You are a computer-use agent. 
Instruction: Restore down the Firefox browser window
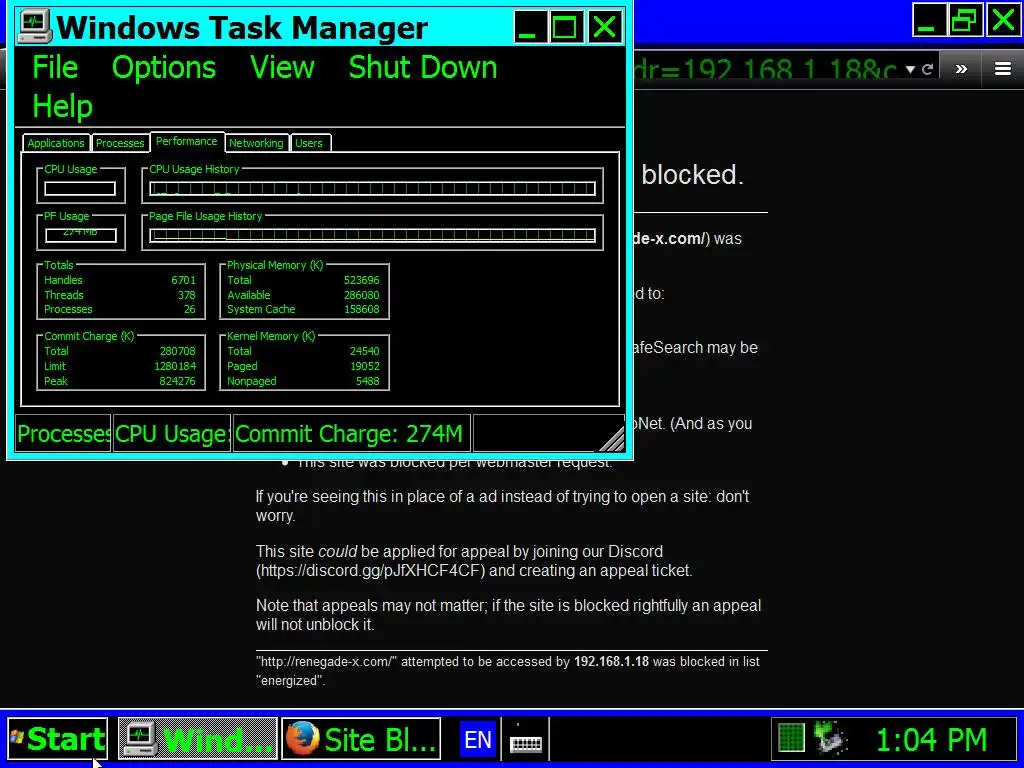(x=966, y=20)
